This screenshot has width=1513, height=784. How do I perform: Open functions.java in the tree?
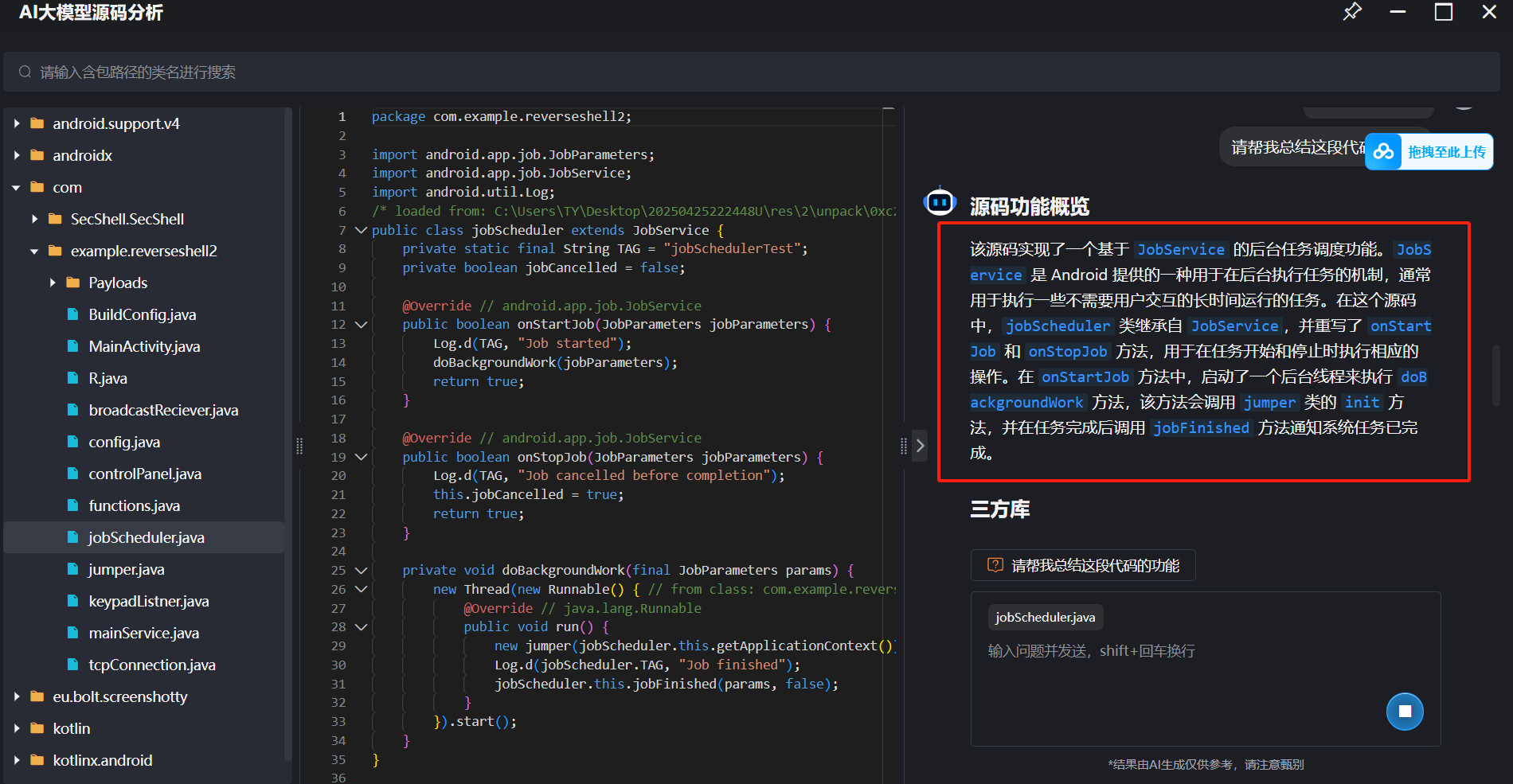pos(134,505)
